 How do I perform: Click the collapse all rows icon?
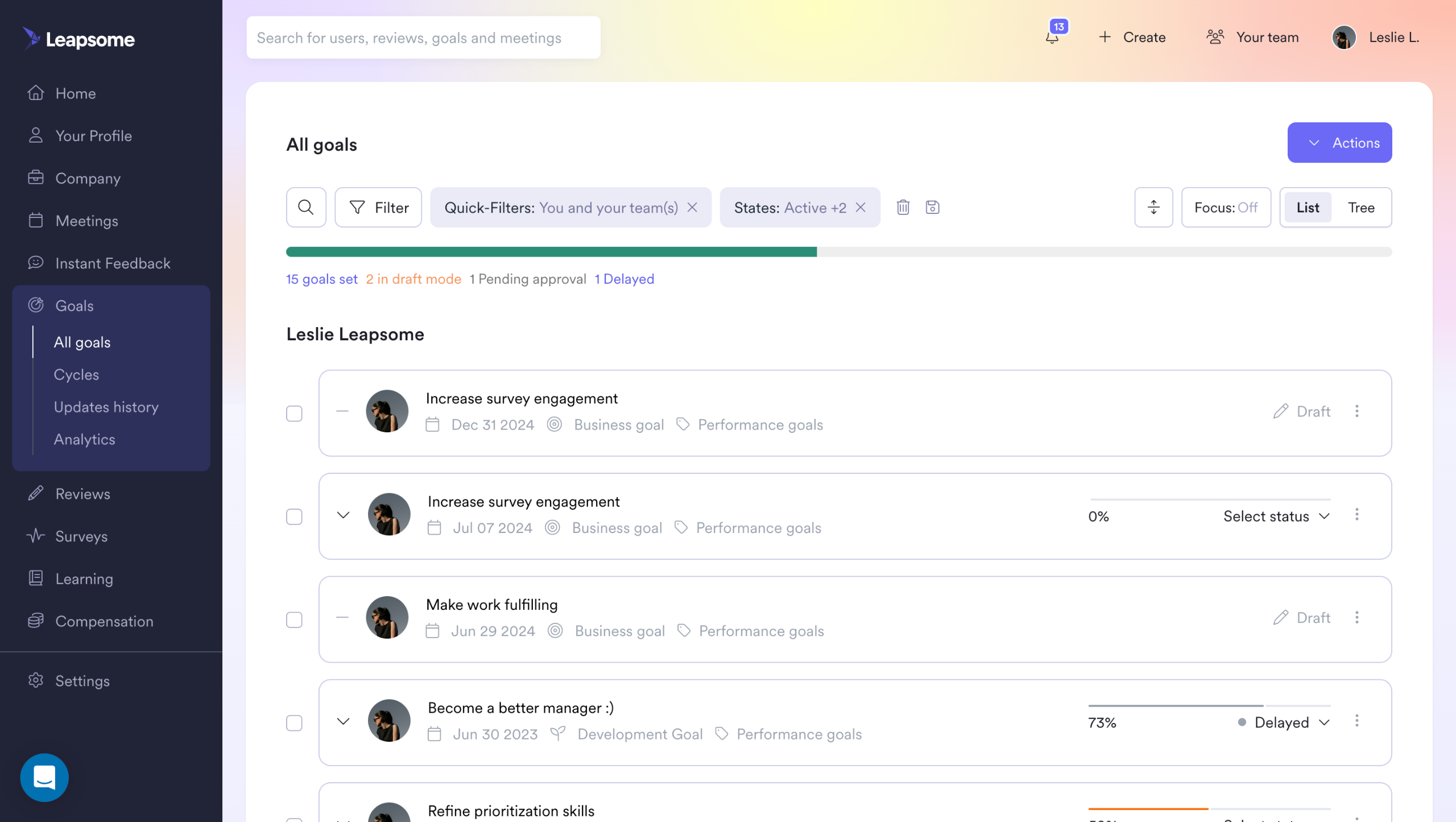pos(1153,207)
